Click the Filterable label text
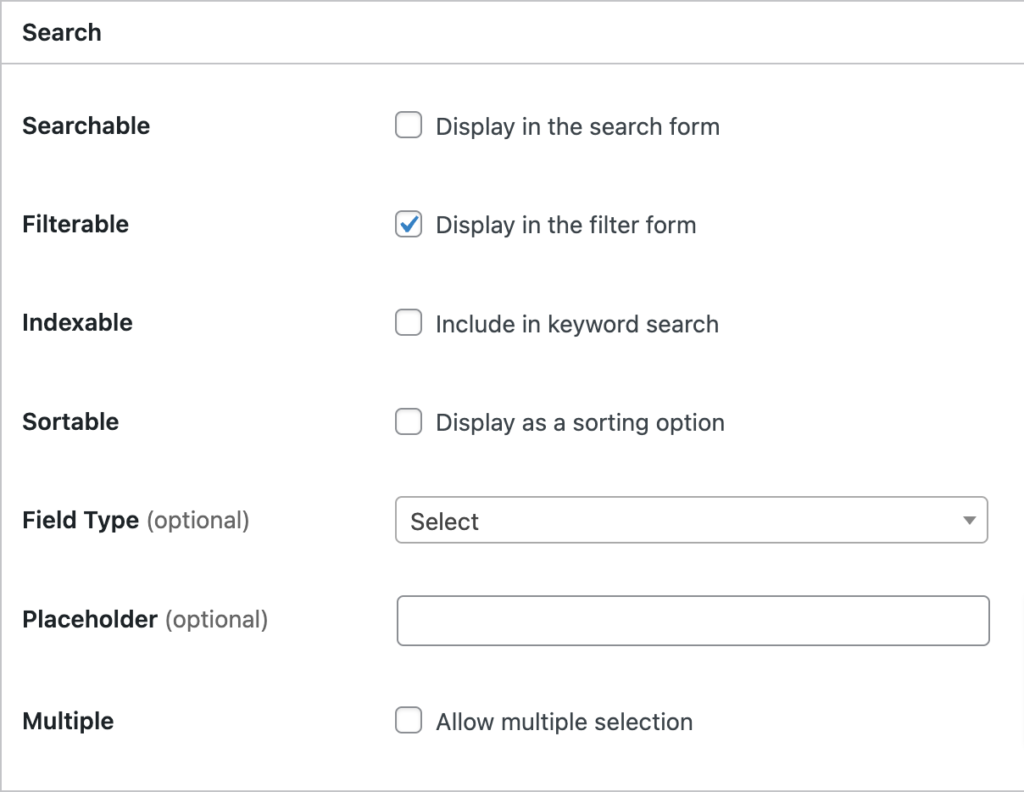The width and height of the screenshot is (1024, 792). 75,224
